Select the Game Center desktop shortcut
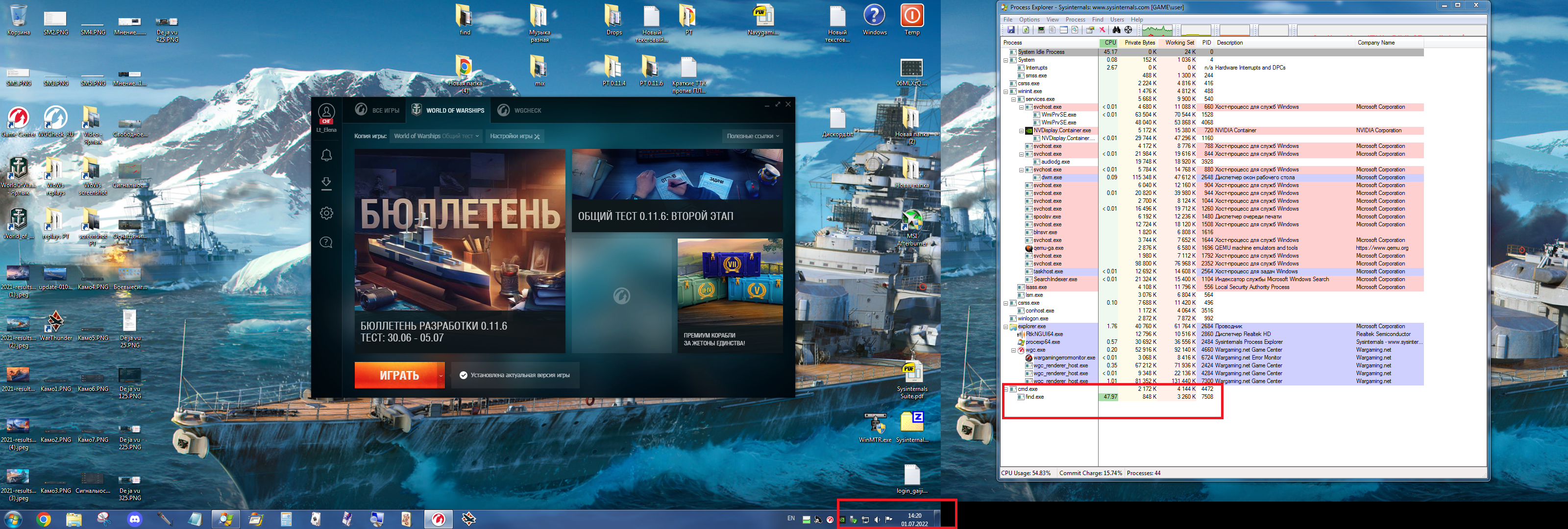1568x529 pixels. (19, 122)
